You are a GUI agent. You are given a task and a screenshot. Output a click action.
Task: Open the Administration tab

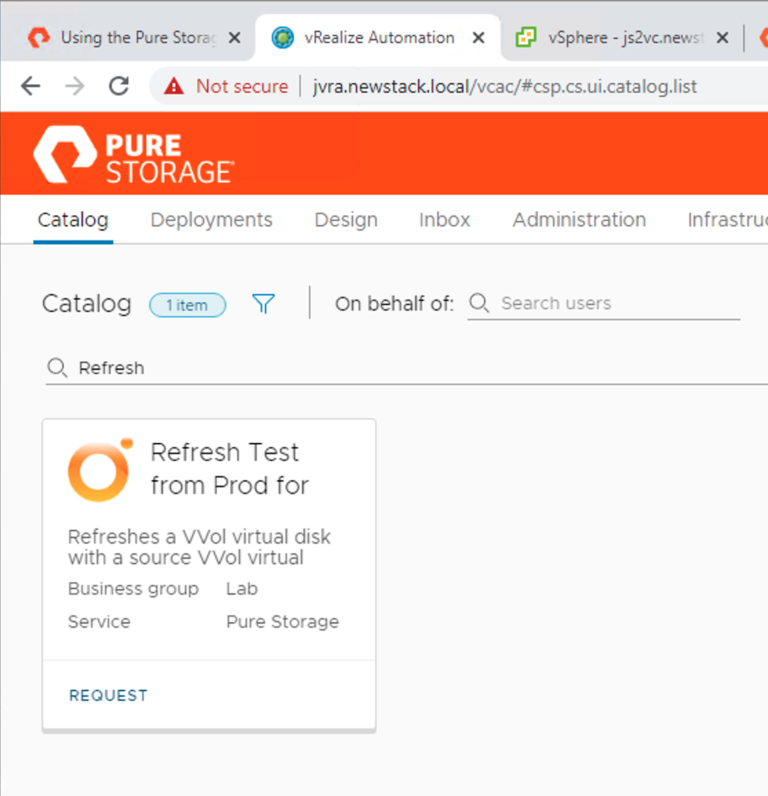pyautogui.click(x=579, y=220)
